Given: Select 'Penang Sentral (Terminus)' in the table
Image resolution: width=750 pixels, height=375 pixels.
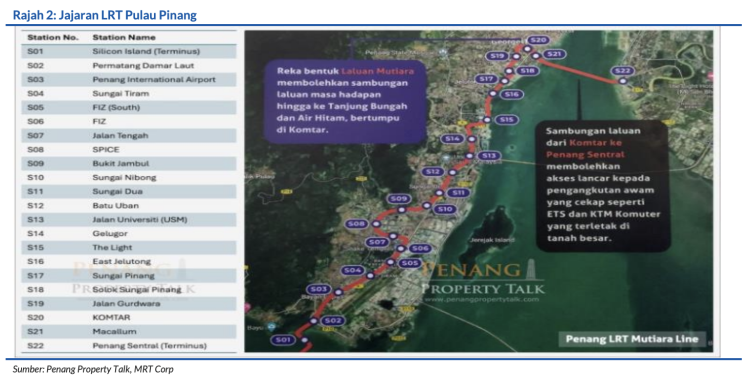Looking at the screenshot, I should tap(149, 346).
